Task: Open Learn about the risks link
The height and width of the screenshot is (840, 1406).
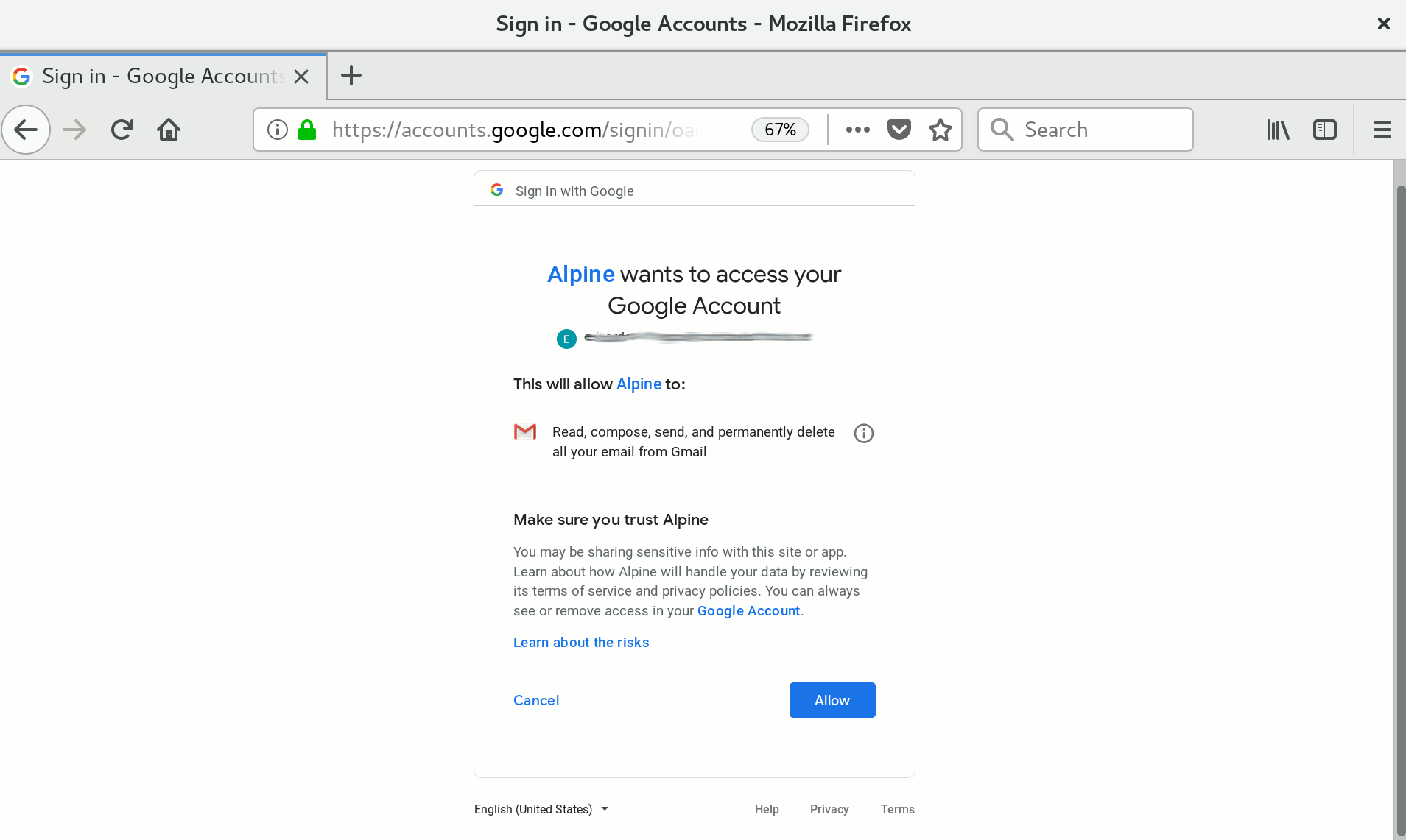Action: 581,642
